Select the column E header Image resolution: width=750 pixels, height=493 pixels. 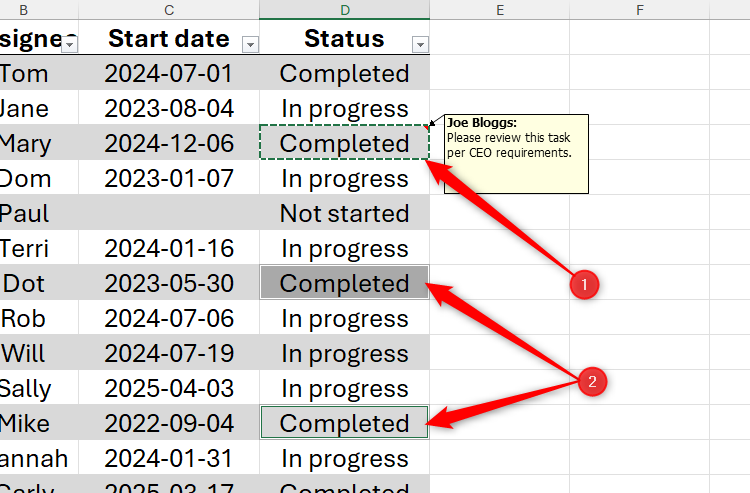coord(499,10)
